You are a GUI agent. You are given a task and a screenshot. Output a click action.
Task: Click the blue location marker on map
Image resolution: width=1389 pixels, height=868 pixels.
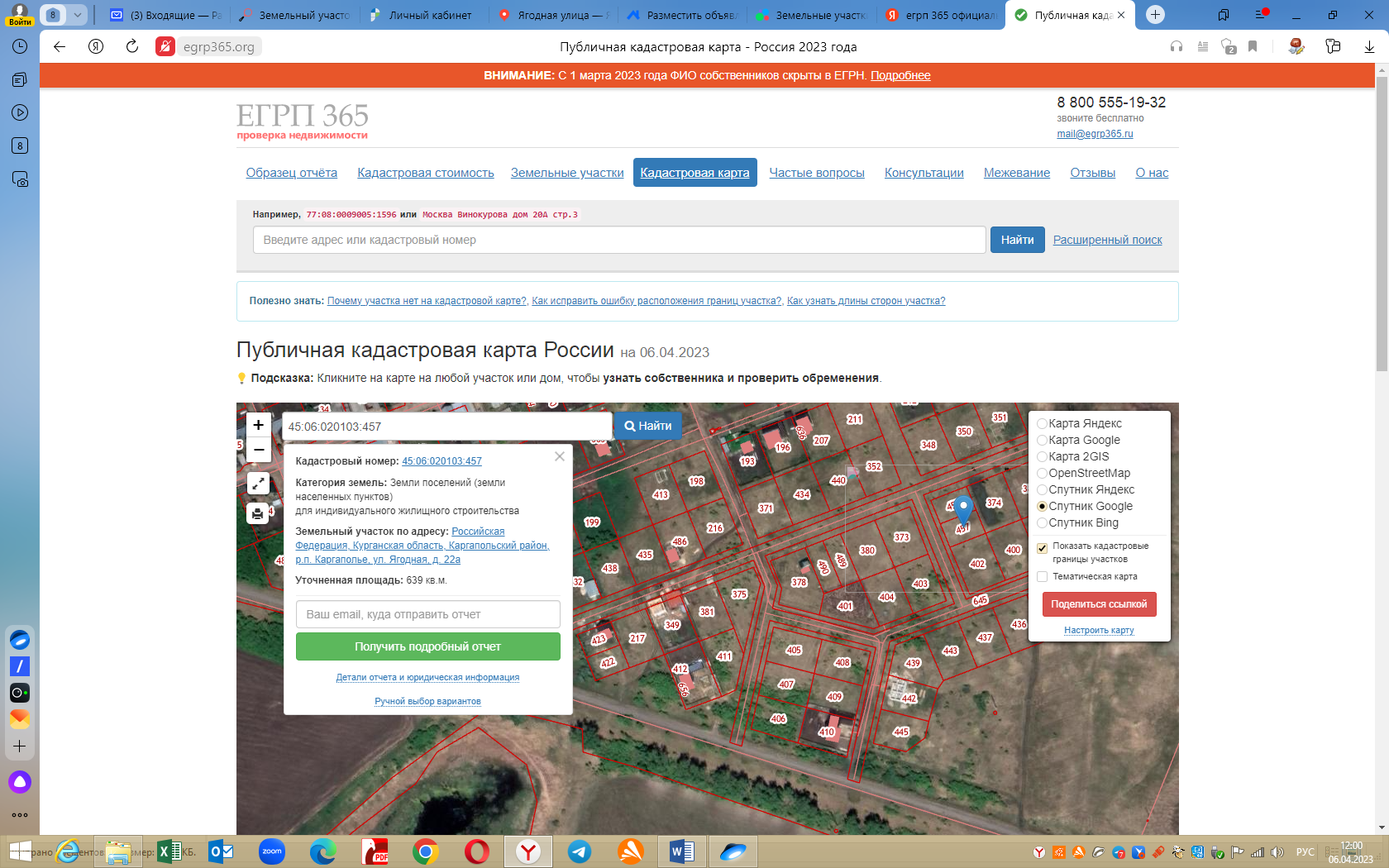click(x=962, y=509)
